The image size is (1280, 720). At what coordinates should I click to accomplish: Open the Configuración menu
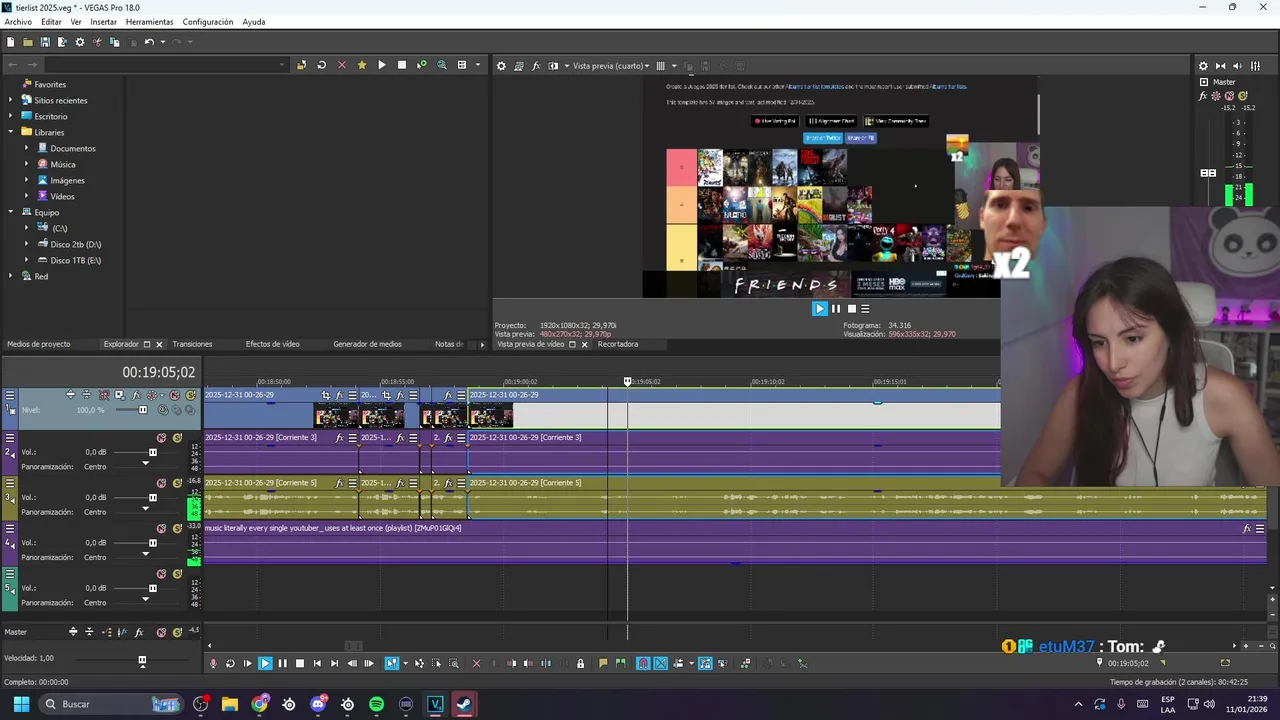[208, 22]
